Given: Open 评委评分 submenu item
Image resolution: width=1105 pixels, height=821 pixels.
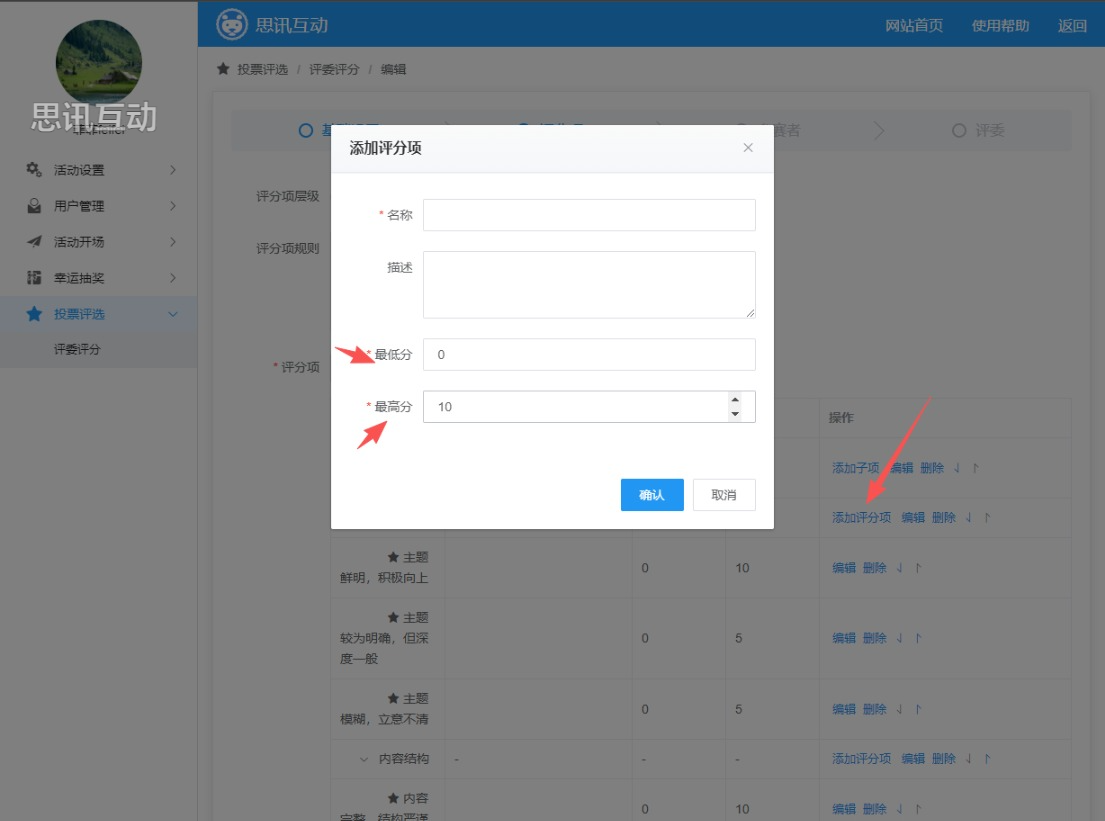Looking at the screenshot, I should (78, 350).
